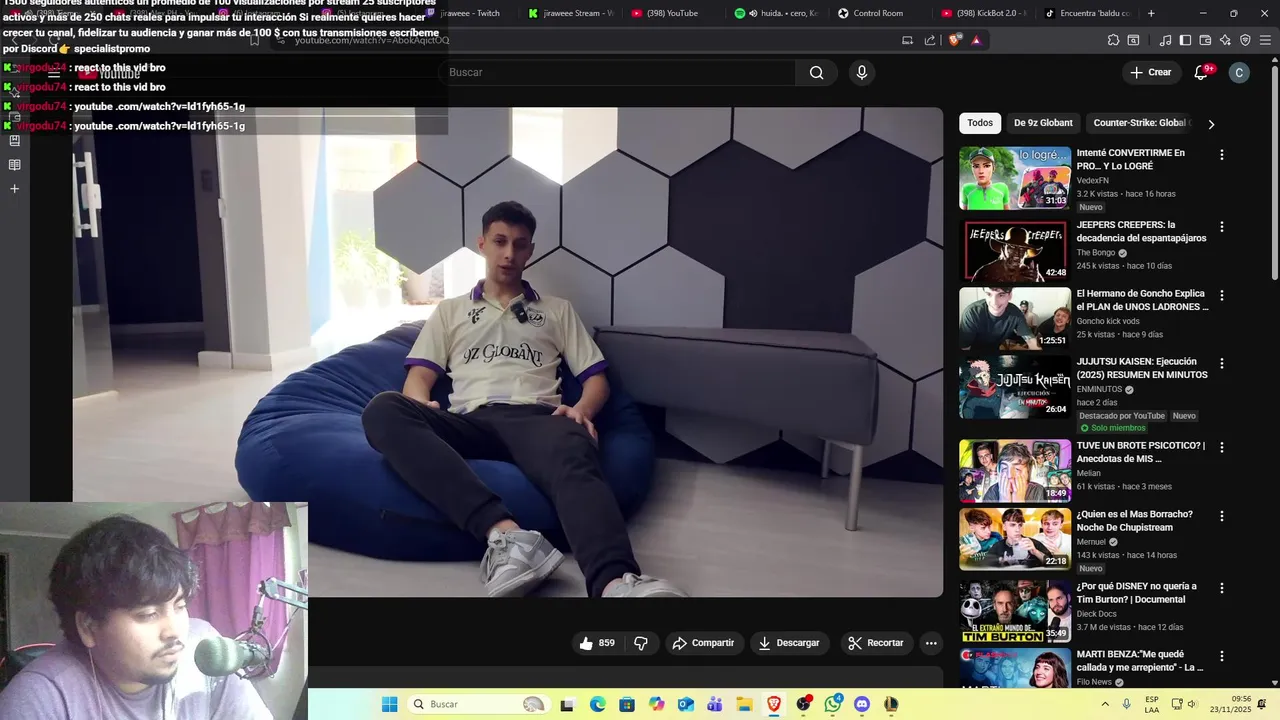Click the 'Recortar' clip button
Viewport: 1280px width, 720px height.
(x=876, y=643)
